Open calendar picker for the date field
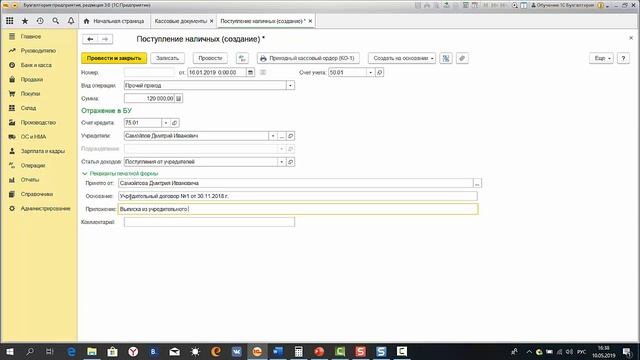Screen dimensions: 640x360 [250, 72]
